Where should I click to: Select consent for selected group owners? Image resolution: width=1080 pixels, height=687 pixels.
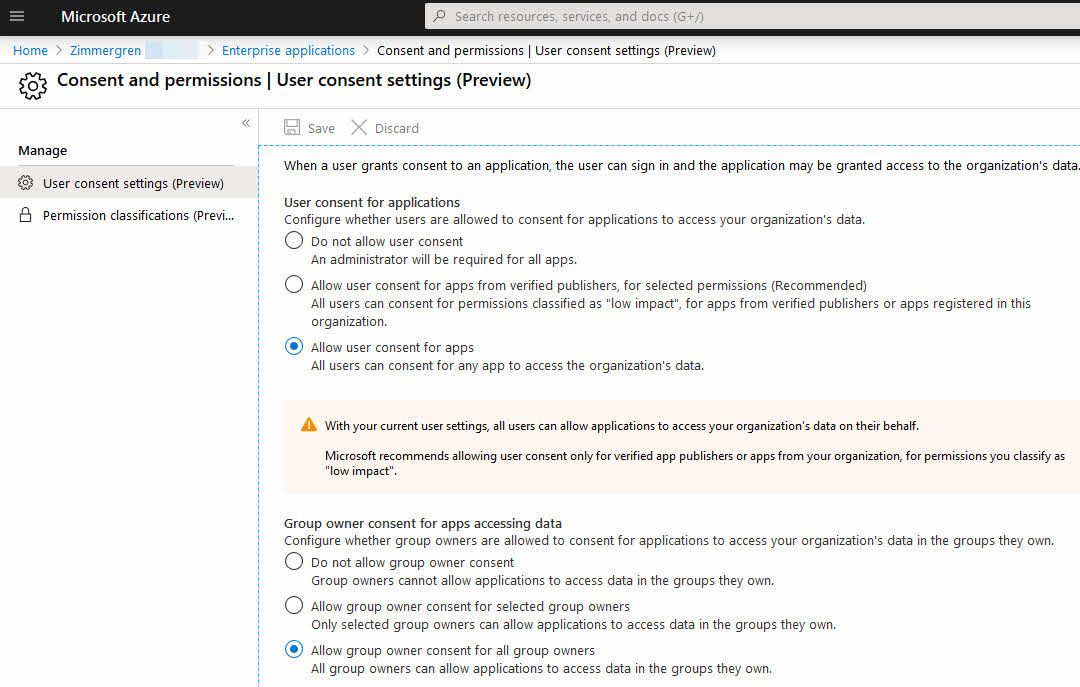[294, 606]
